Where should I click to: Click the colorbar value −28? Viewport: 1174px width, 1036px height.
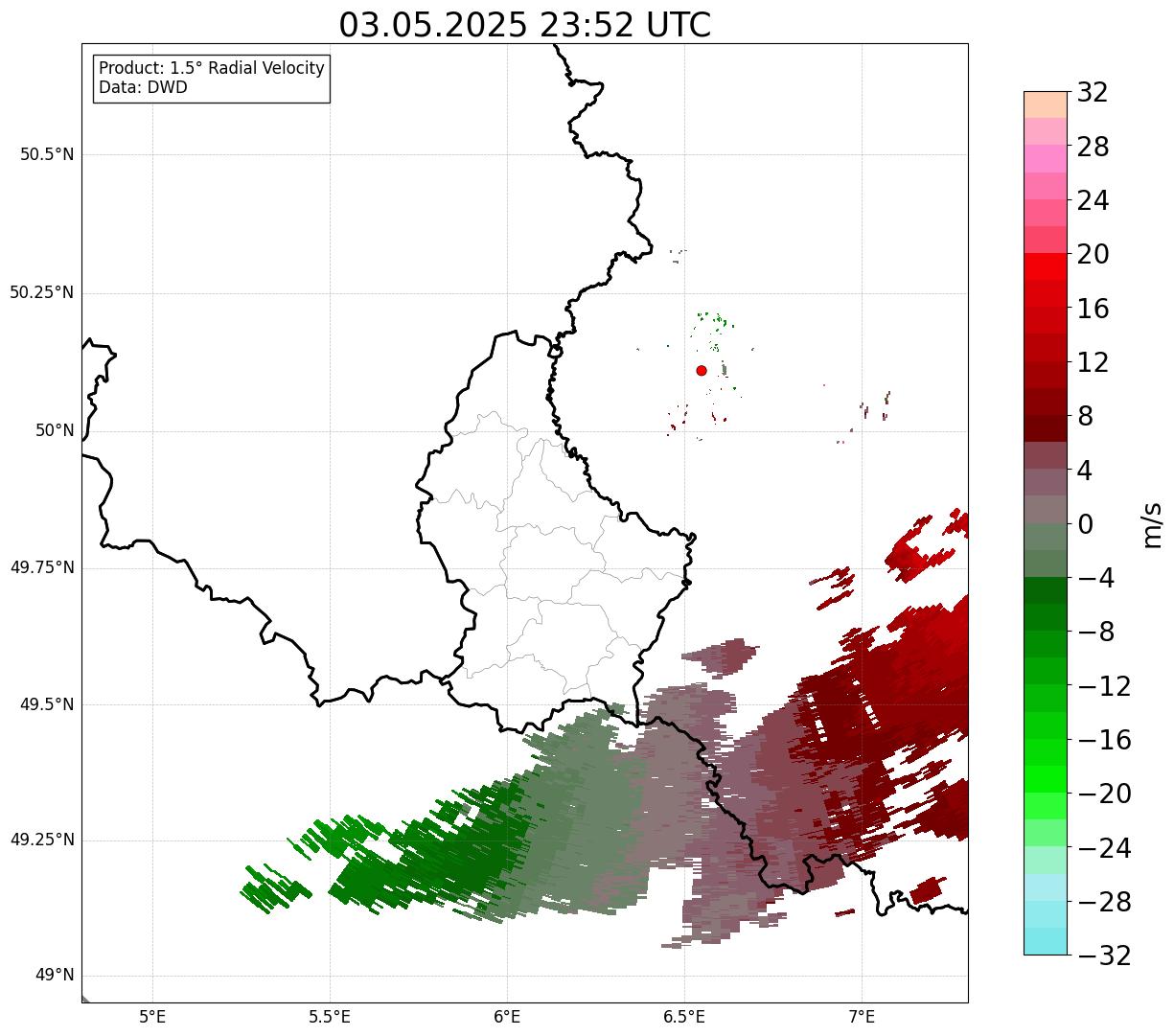coord(1104,902)
